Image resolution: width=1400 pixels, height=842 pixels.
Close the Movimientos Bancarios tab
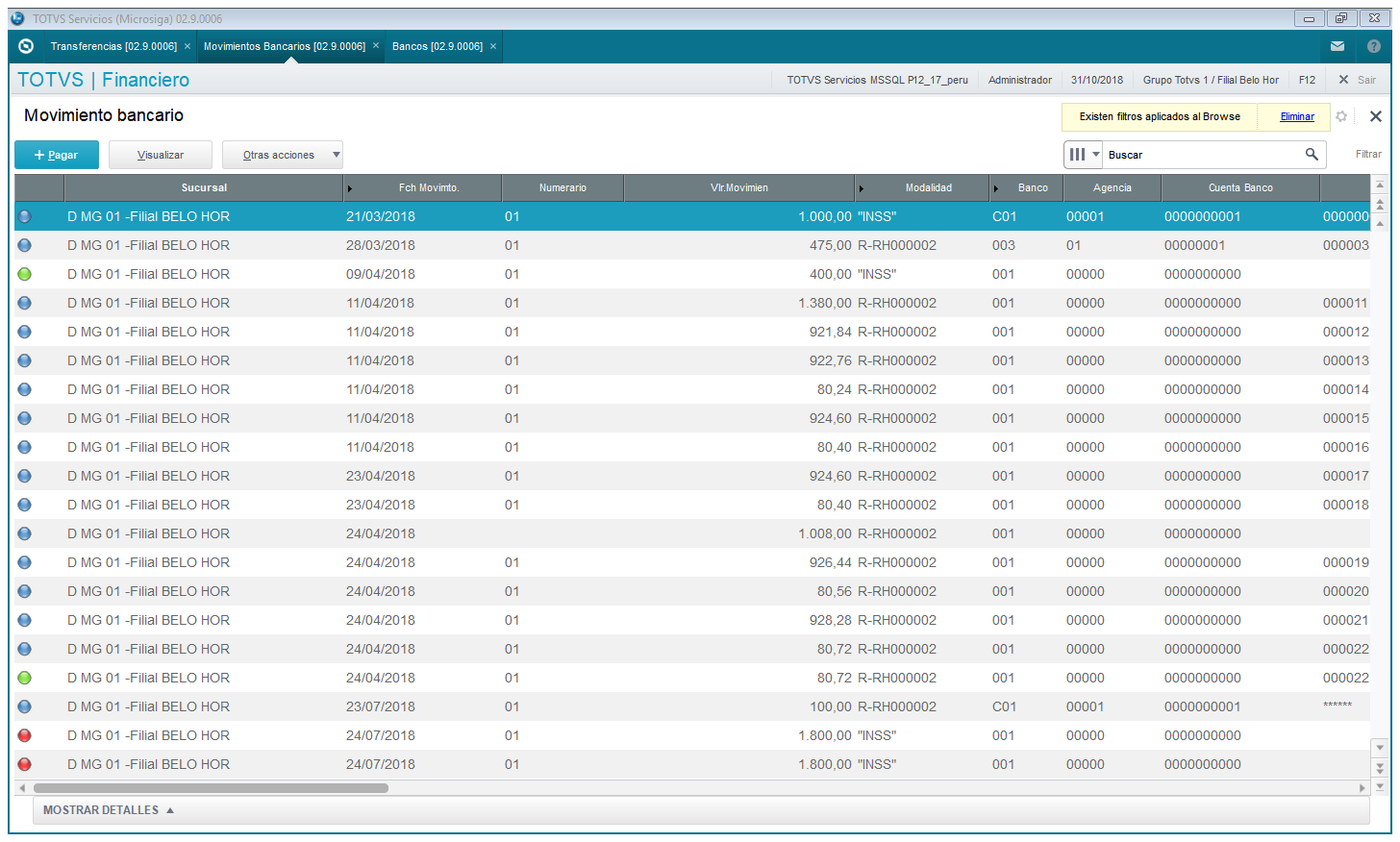376,46
